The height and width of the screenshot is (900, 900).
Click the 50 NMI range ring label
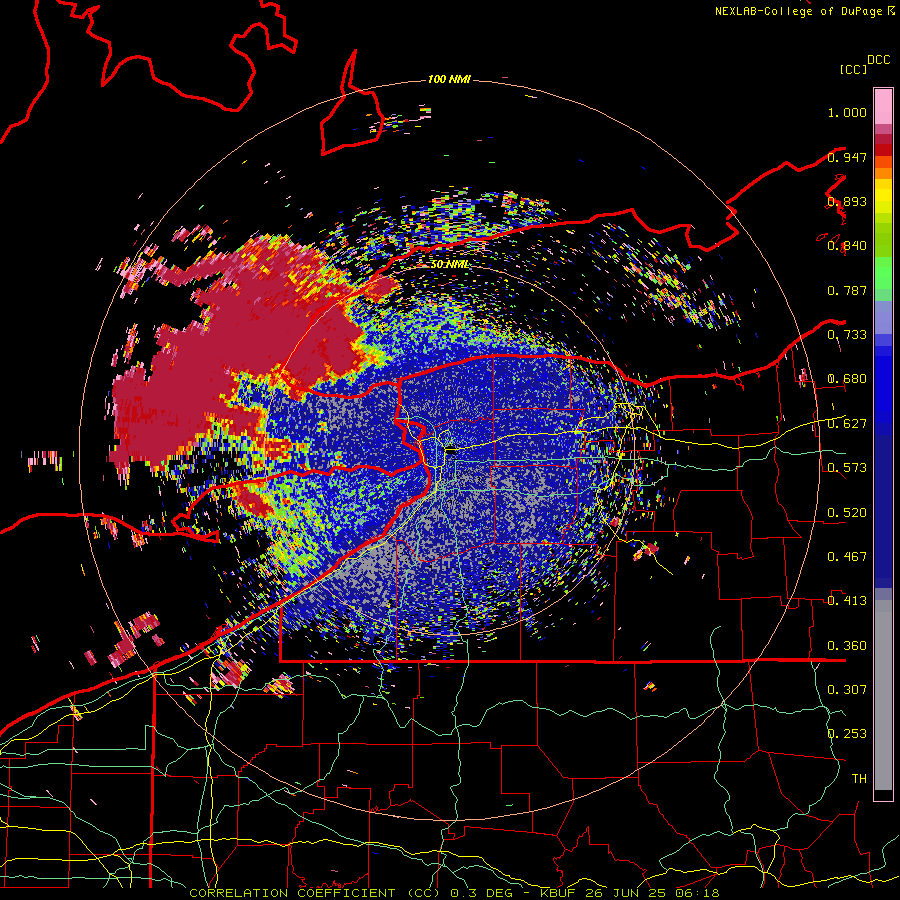tap(450, 265)
